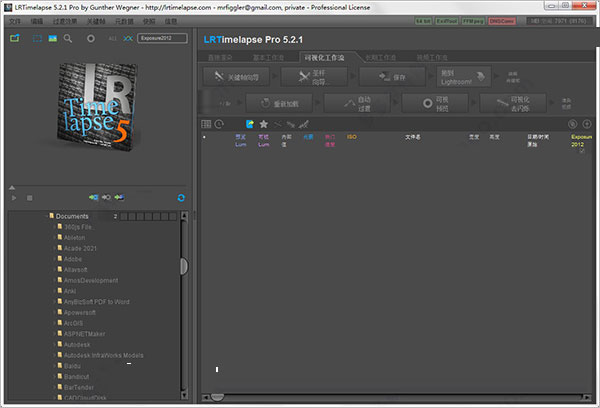This screenshot has width=600, height=408.
Task: Open the Exposure2012 dropdown field
Action: click(163, 38)
